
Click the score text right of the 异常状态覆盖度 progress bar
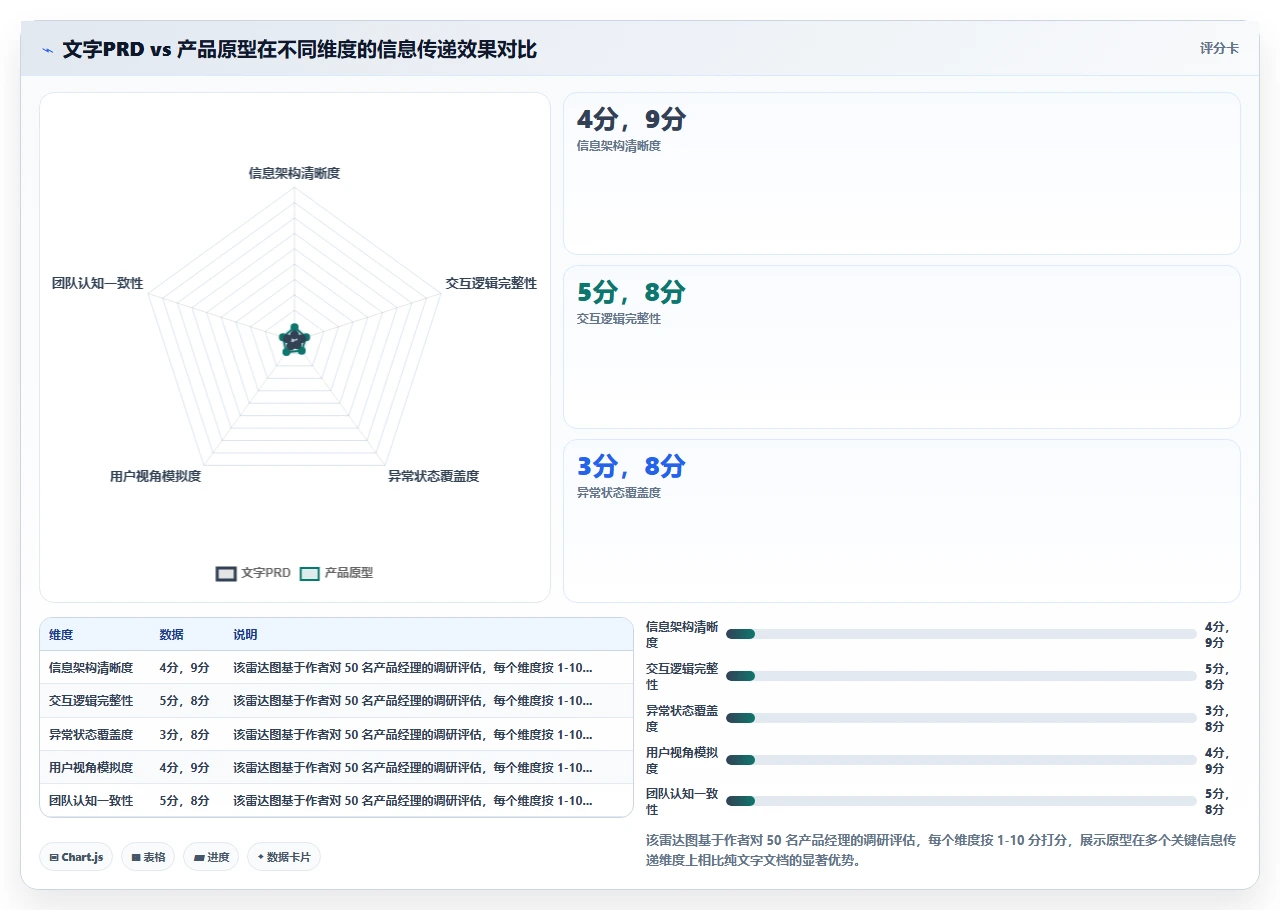1218,718
